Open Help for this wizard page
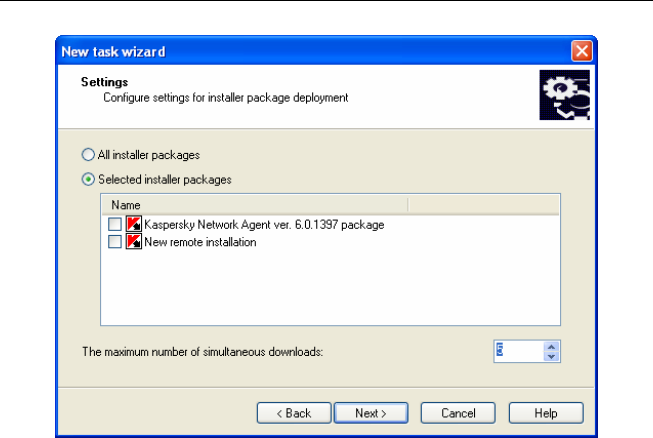 pos(546,413)
